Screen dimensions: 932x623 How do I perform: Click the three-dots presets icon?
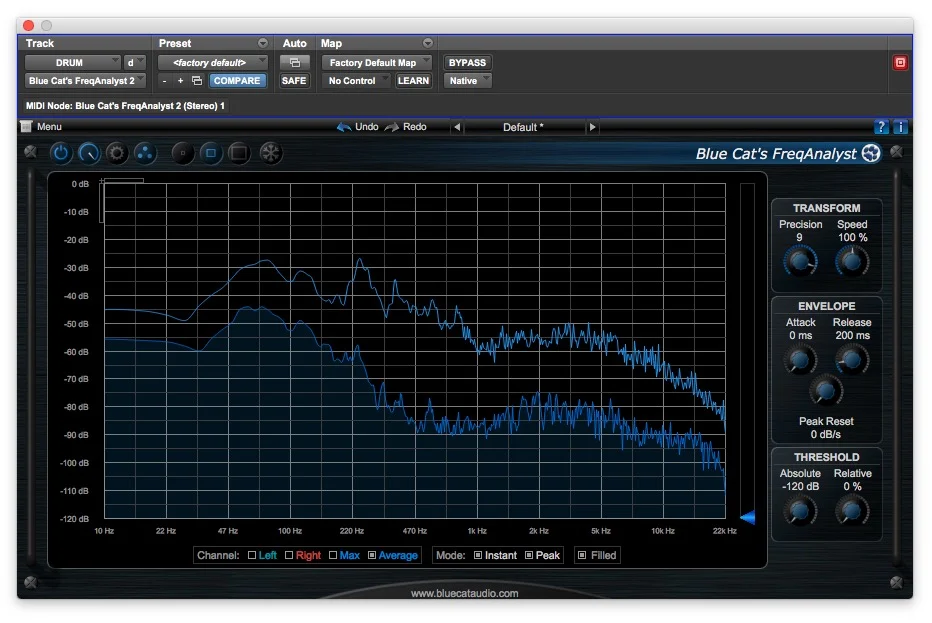click(x=144, y=153)
